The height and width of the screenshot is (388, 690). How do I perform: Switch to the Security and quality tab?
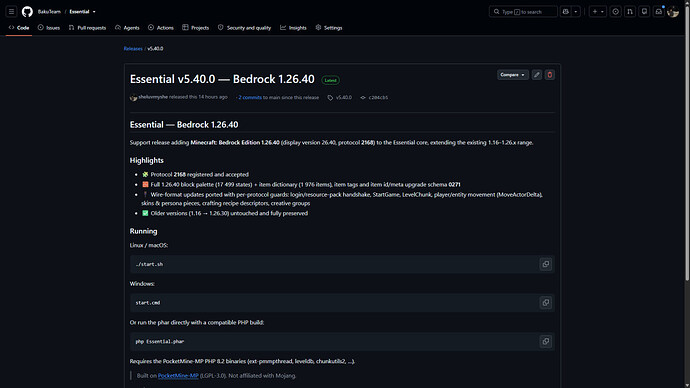click(x=244, y=28)
